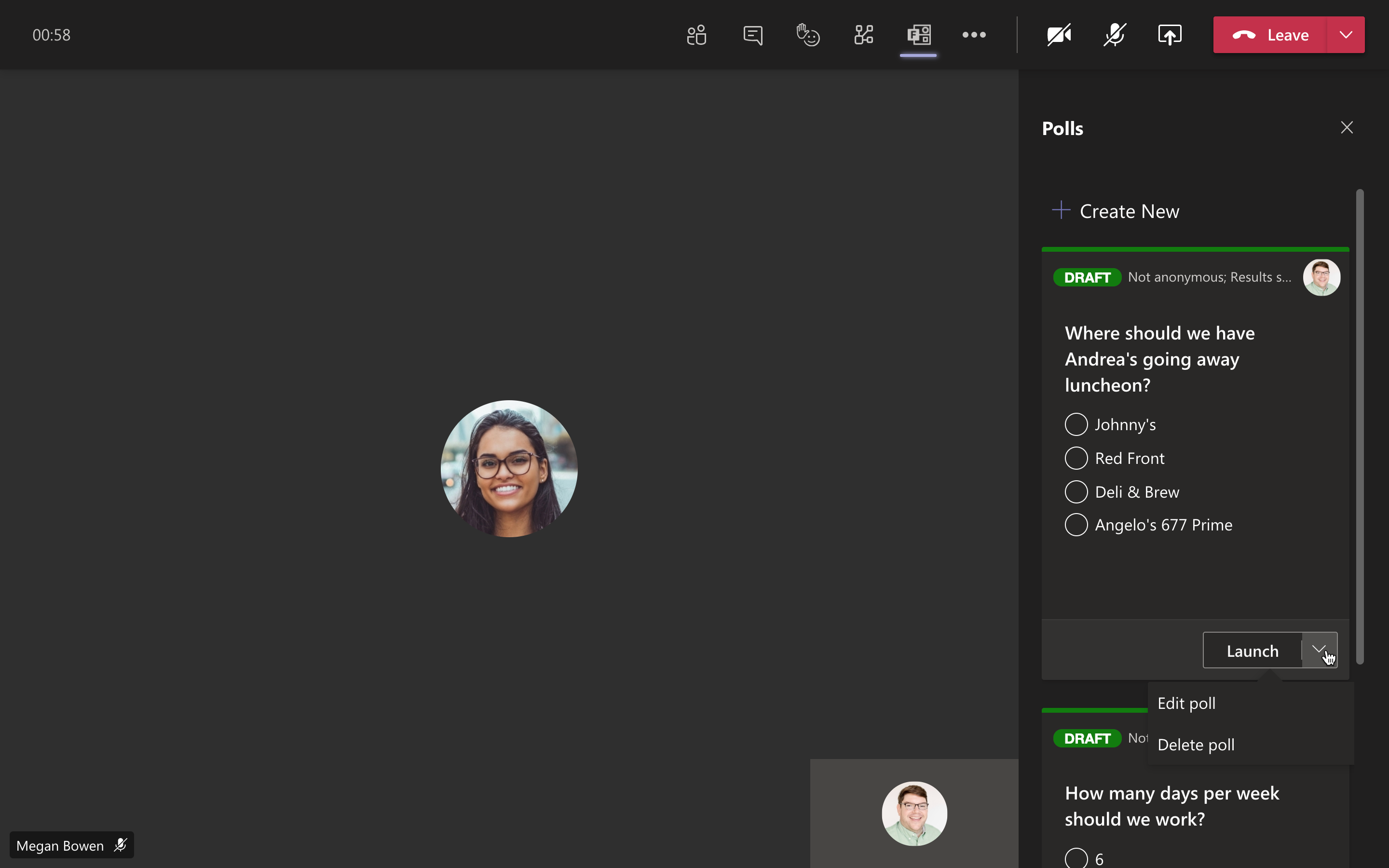Turn on the camera
Image resolution: width=1389 pixels, height=868 pixels.
tap(1059, 35)
